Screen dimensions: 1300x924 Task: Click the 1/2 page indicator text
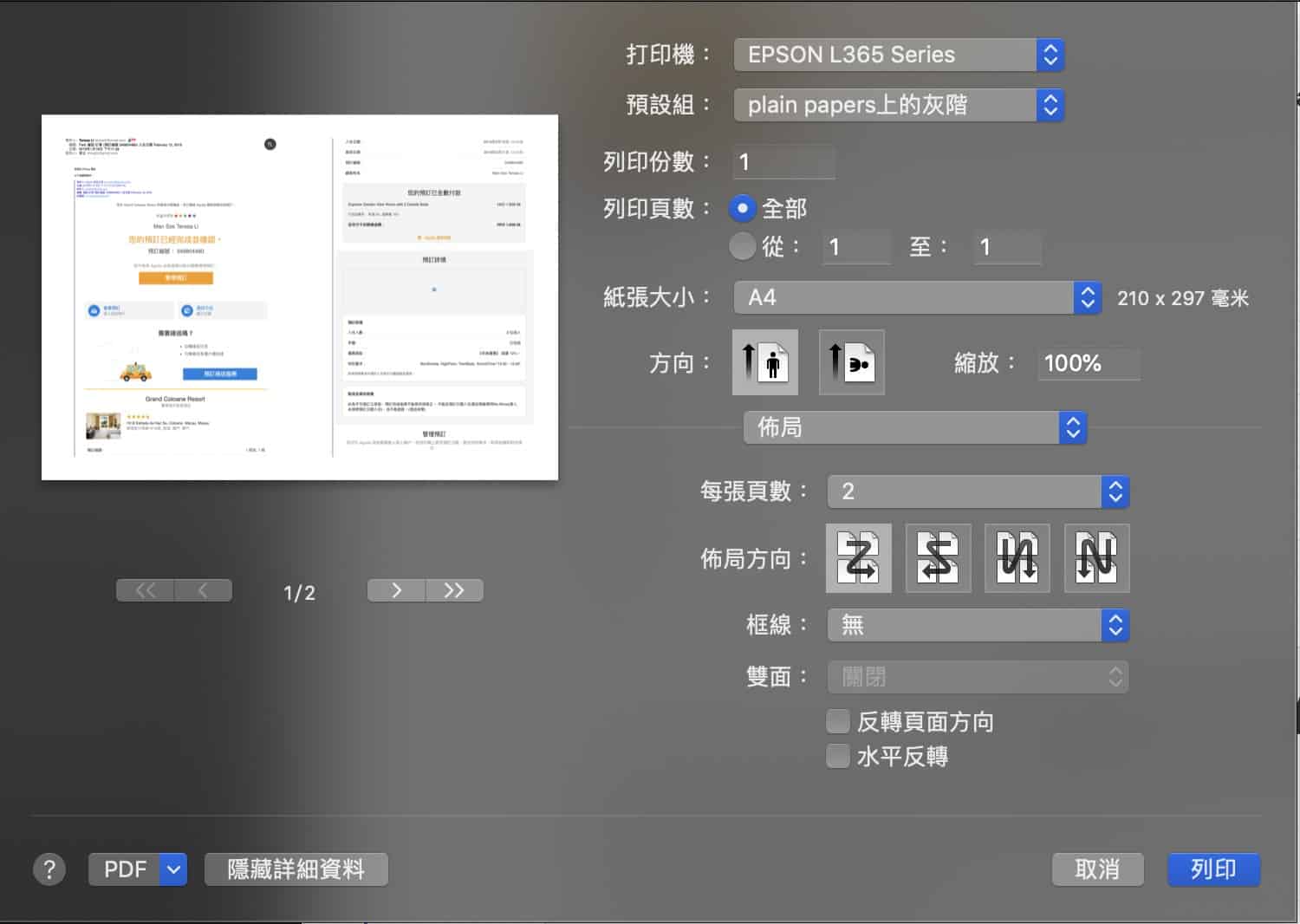point(299,593)
